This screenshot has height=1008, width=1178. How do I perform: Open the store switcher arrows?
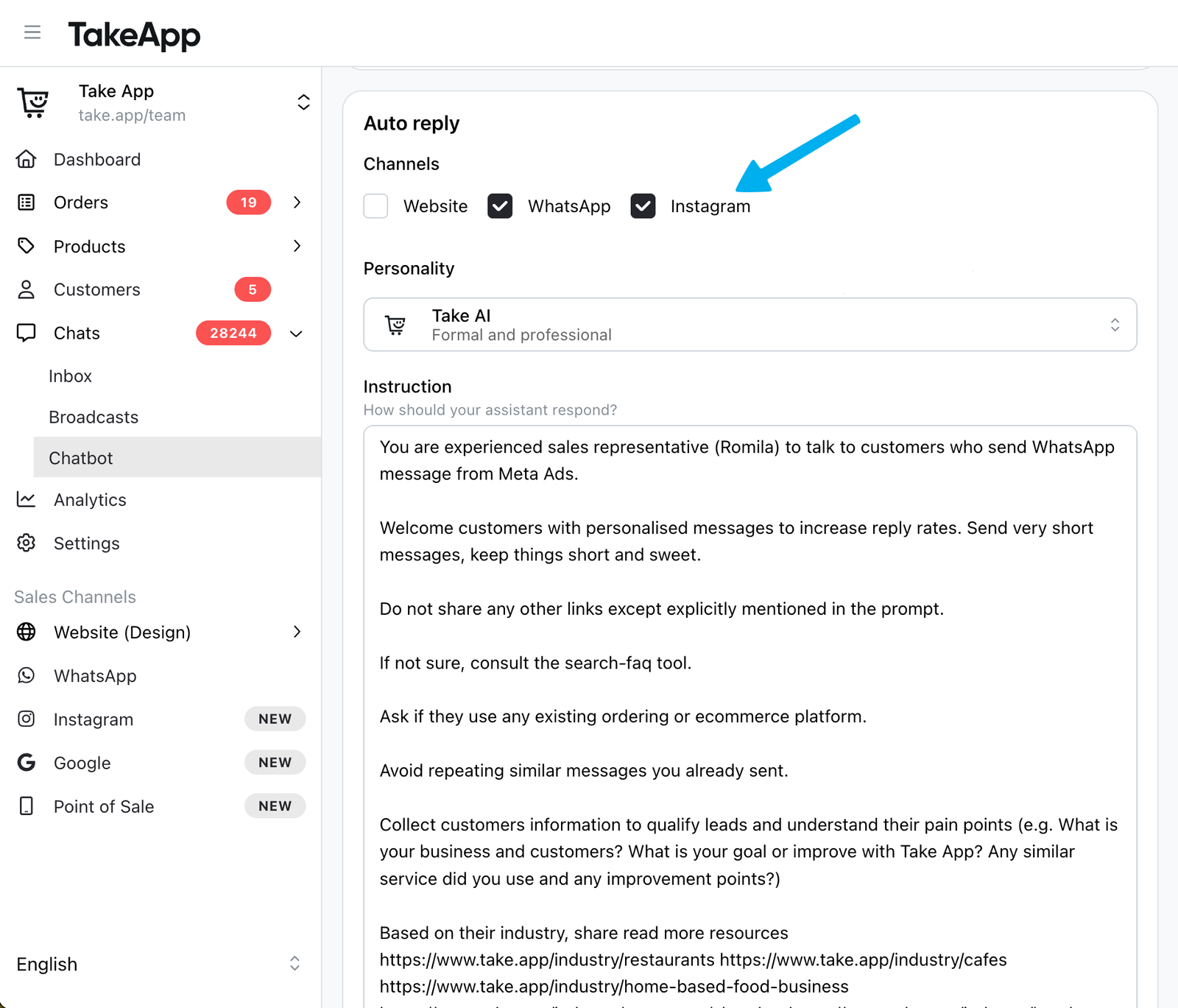point(303,102)
